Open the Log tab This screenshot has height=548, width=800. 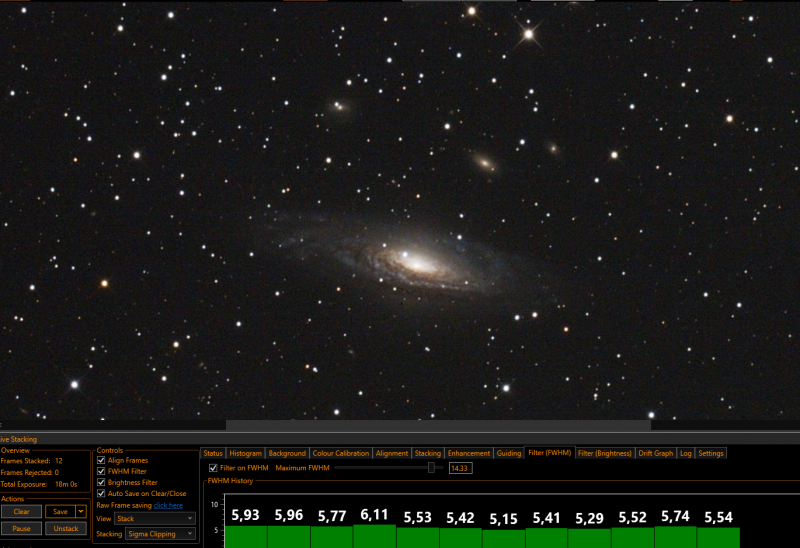coord(686,453)
